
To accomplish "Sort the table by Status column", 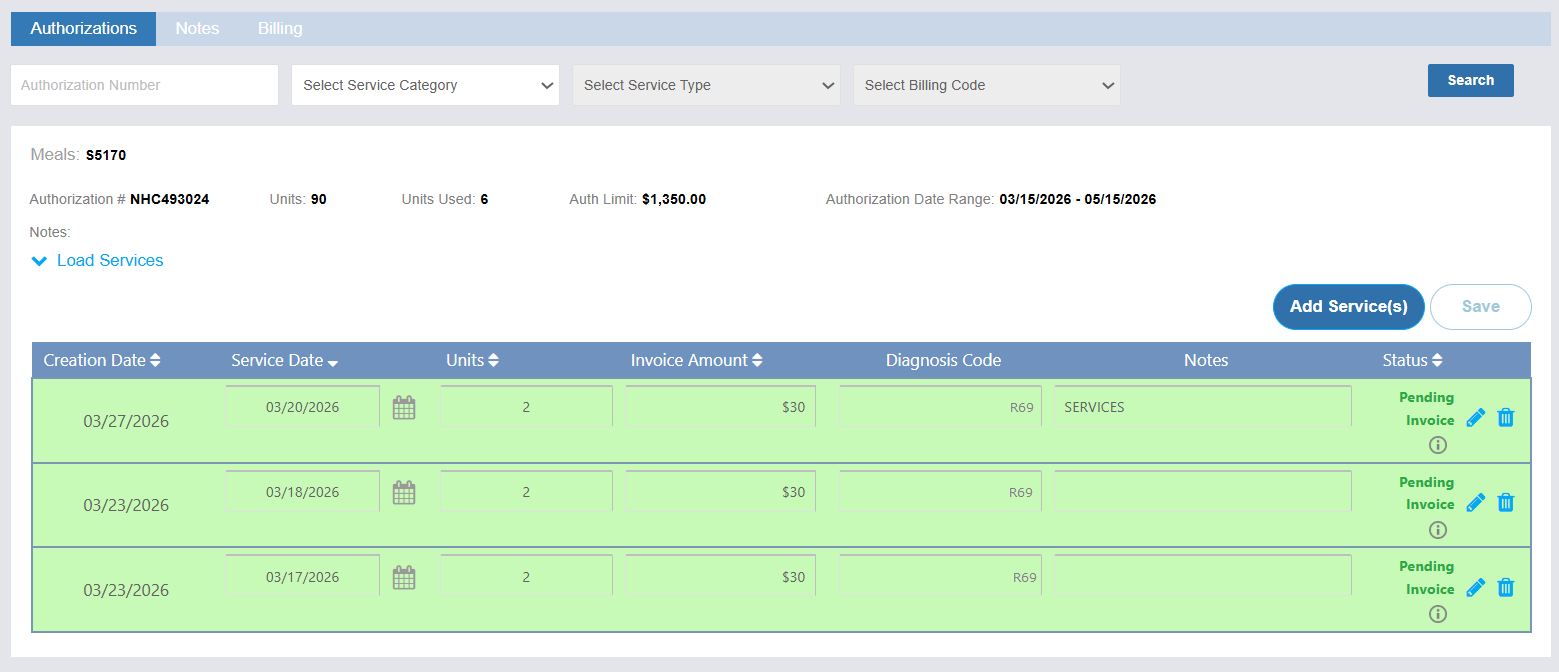I will point(1412,360).
